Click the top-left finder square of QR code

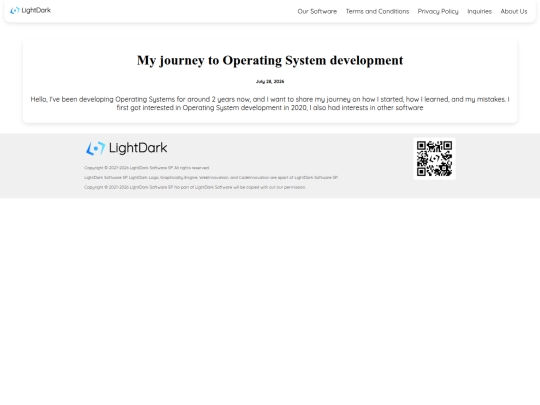point(421,146)
